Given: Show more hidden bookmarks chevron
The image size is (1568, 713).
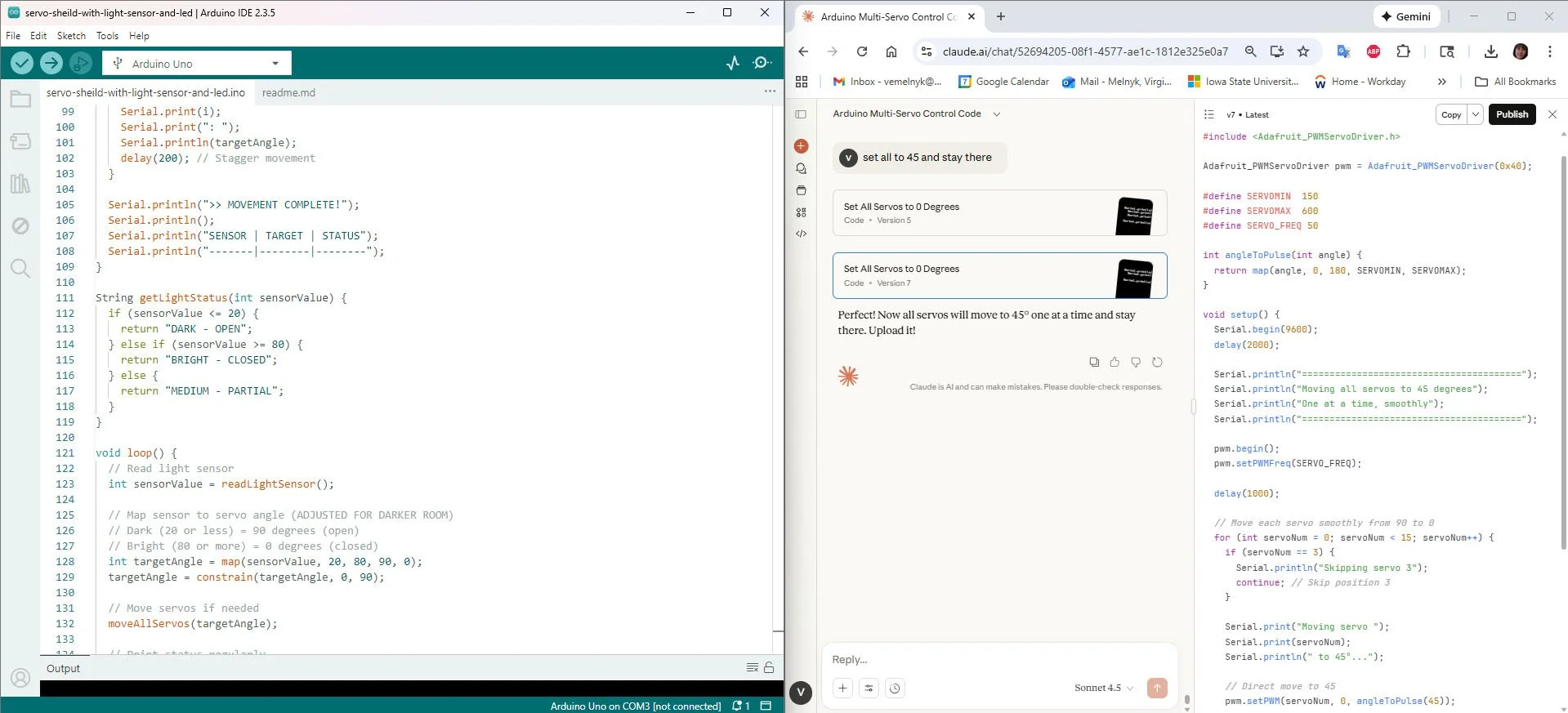Looking at the screenshot, I should (1442, 82).
